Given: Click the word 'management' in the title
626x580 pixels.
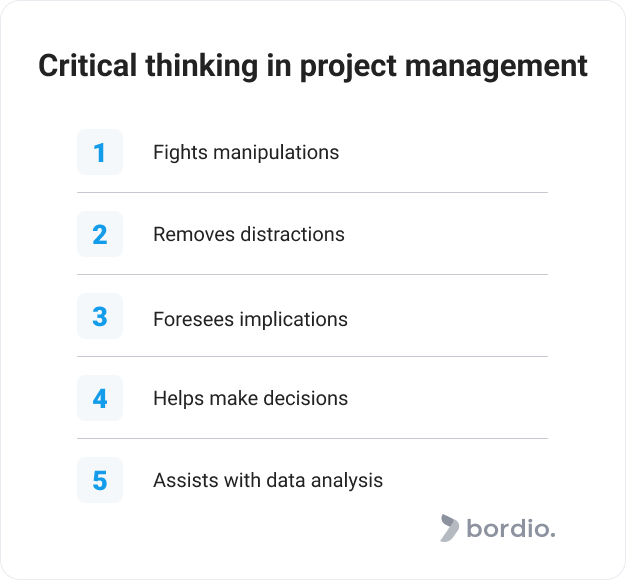Looking at the screenshot, I should (x=496, y=67).
